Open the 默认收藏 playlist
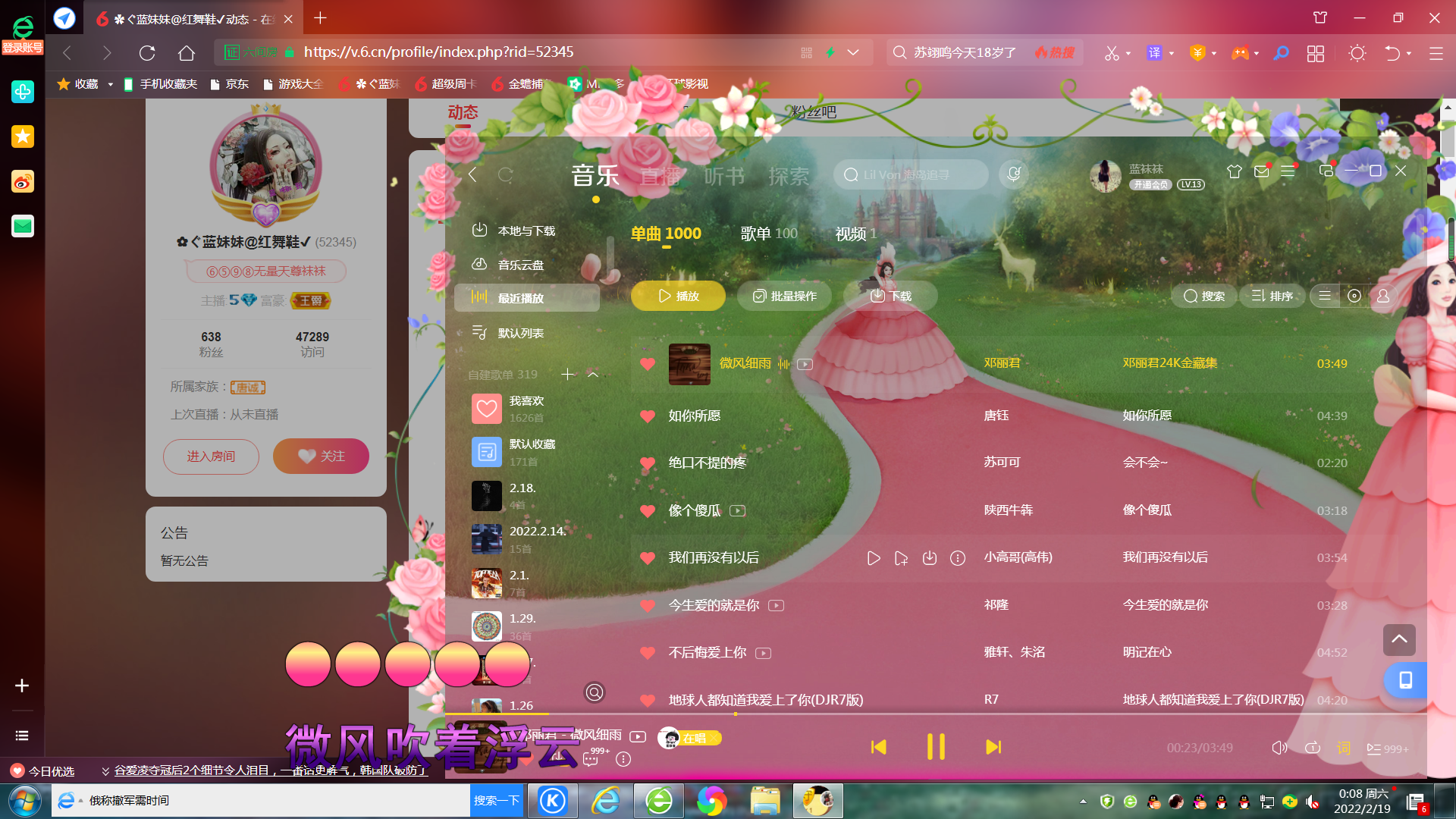Screen dimensions: 1456x819 click(526, 452)
